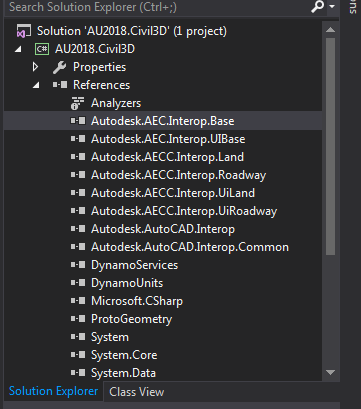Select the Properties item
The image size is (361, 409).
[99, 67]
